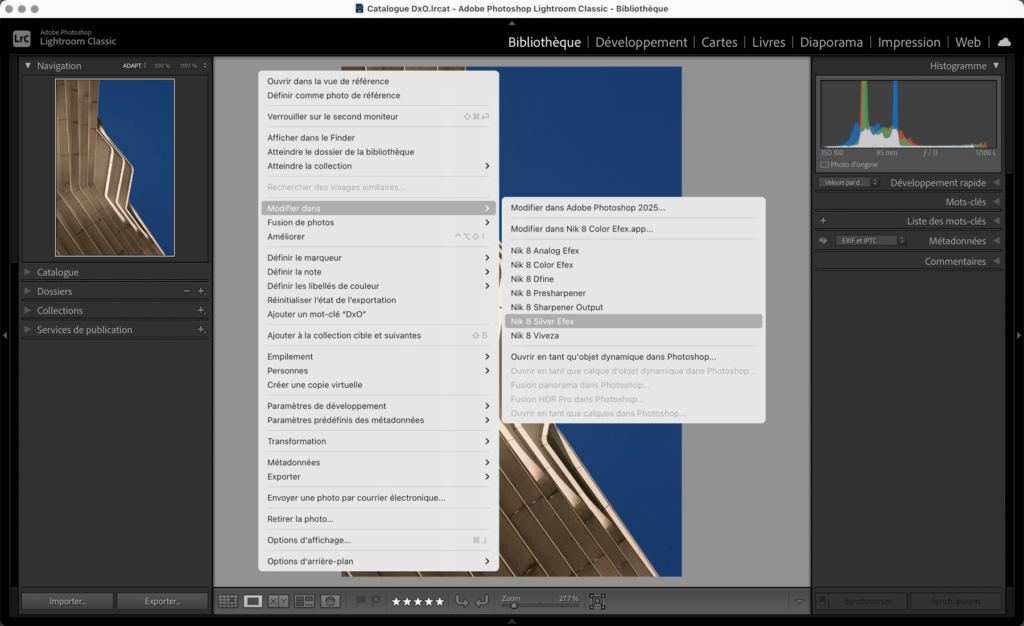Show the filmstrip using the bottom arrow
This screenshot has height=626, width=1024.
click(512, 621)
